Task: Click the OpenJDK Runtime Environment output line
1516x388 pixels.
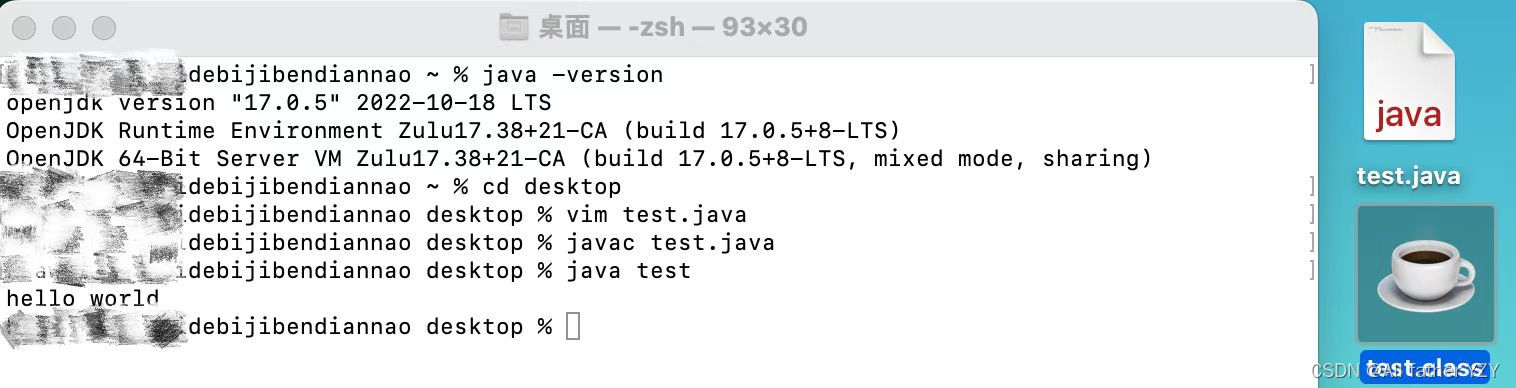Action: pos(453,131)
